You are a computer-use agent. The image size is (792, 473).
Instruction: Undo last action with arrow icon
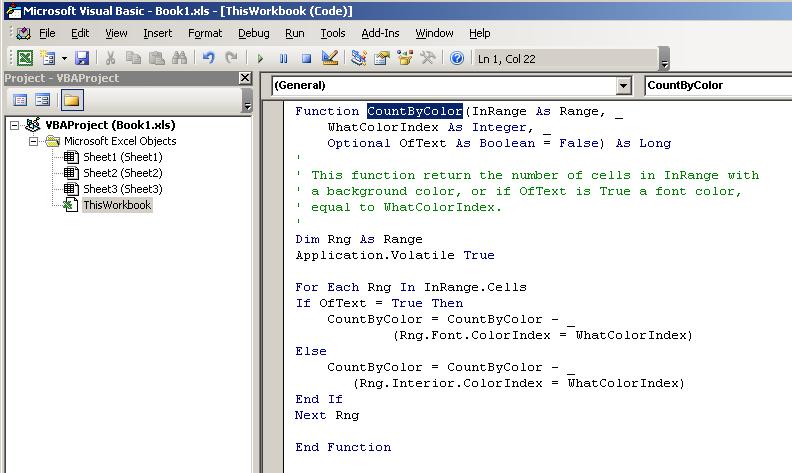click(x=208, y=58)
